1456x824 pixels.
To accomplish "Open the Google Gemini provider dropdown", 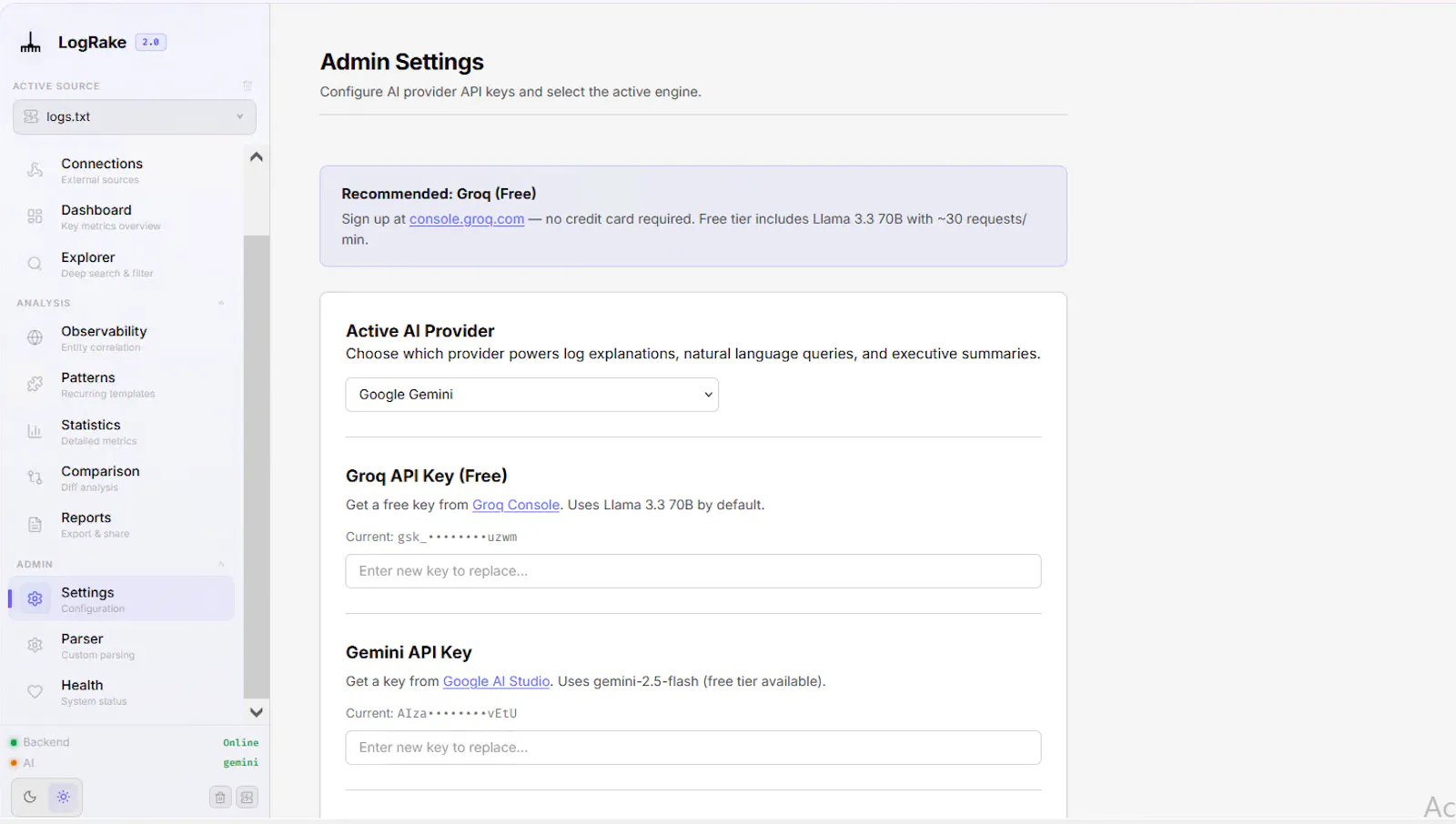I will [x=532, y=395].
